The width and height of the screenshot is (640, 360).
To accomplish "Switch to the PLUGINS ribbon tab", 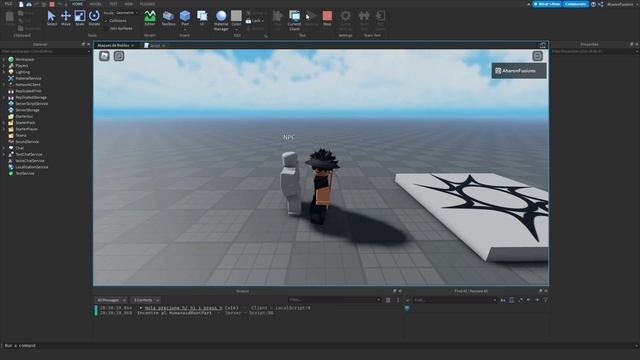I will coord(147,4).
